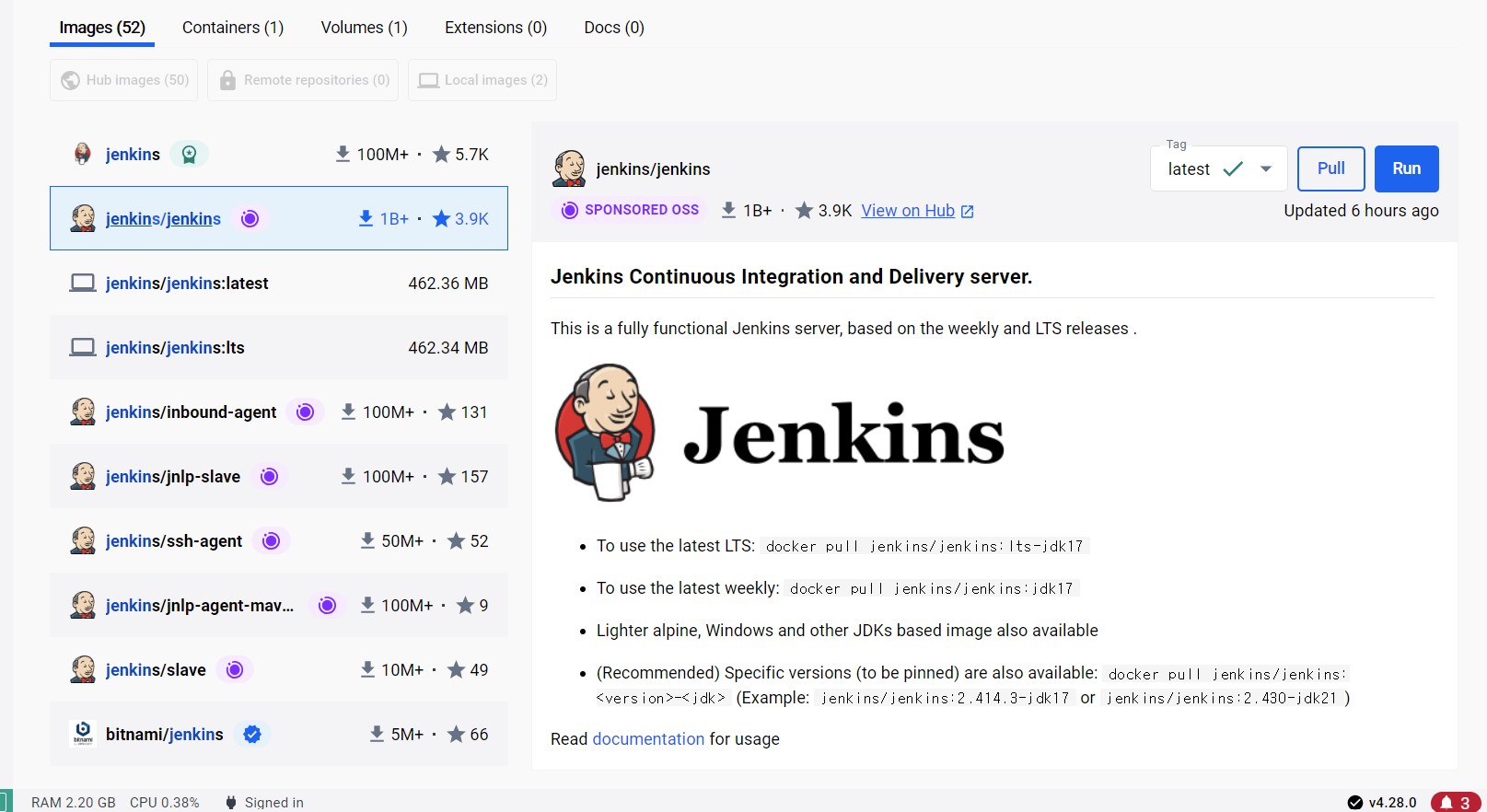
Task: Select the official jenkins image result
Action: pos(279,154)
